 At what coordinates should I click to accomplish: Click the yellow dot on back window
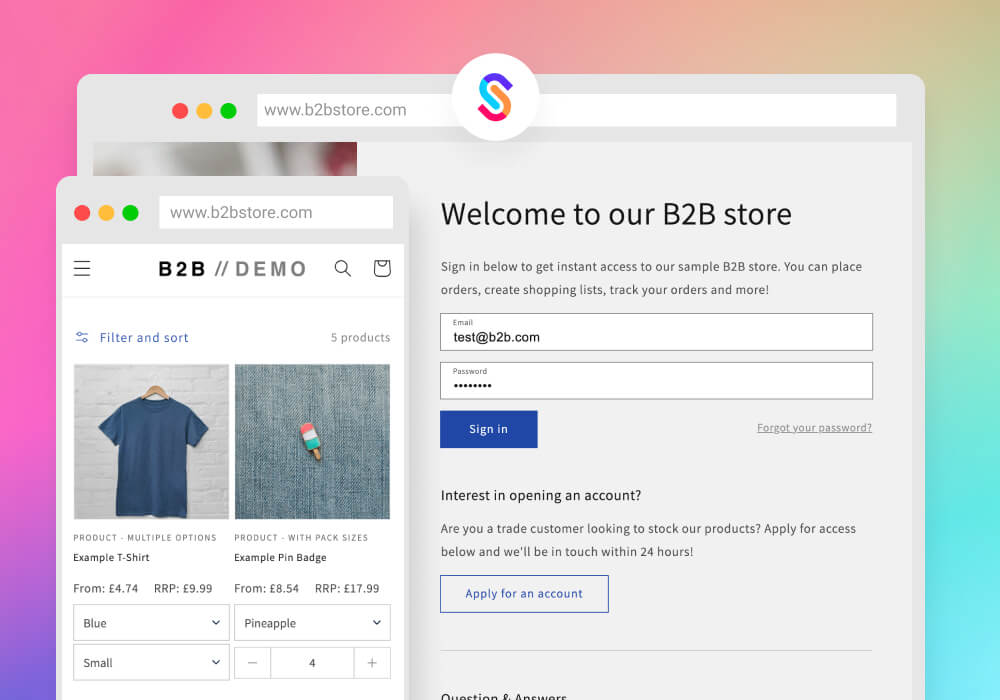click(204, 110)
